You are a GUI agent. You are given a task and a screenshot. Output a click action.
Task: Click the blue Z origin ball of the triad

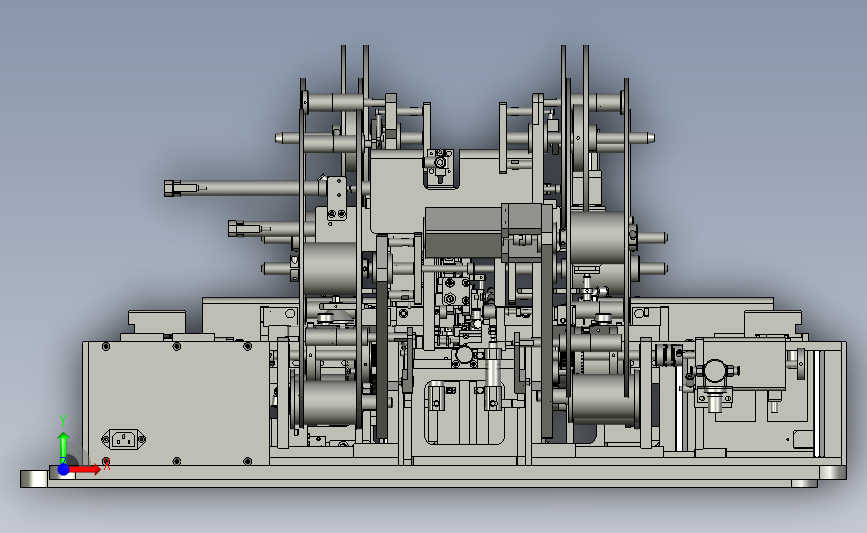pyautogui.click(x=64, y=469)
